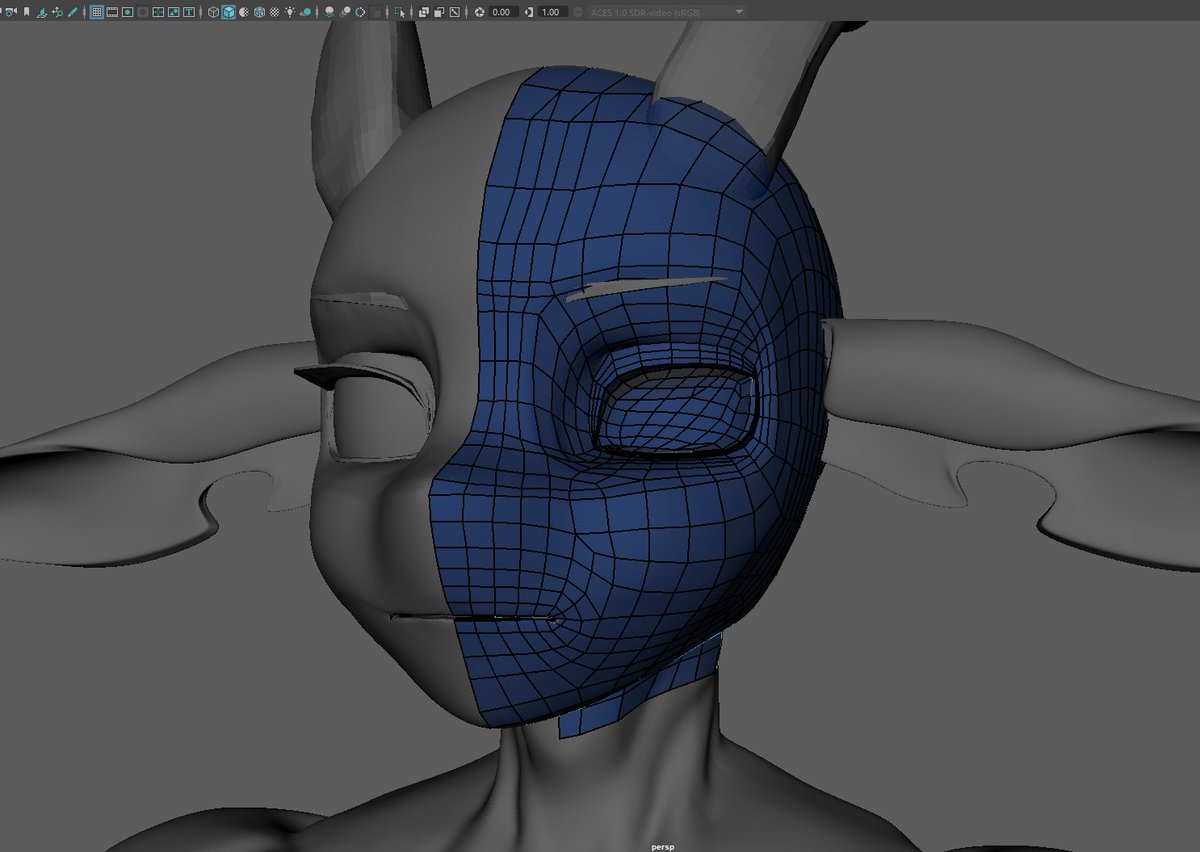1200x852 pixels.
Task: Open the ACES 1.0 SDR-video dropdown
Action: 668,12
